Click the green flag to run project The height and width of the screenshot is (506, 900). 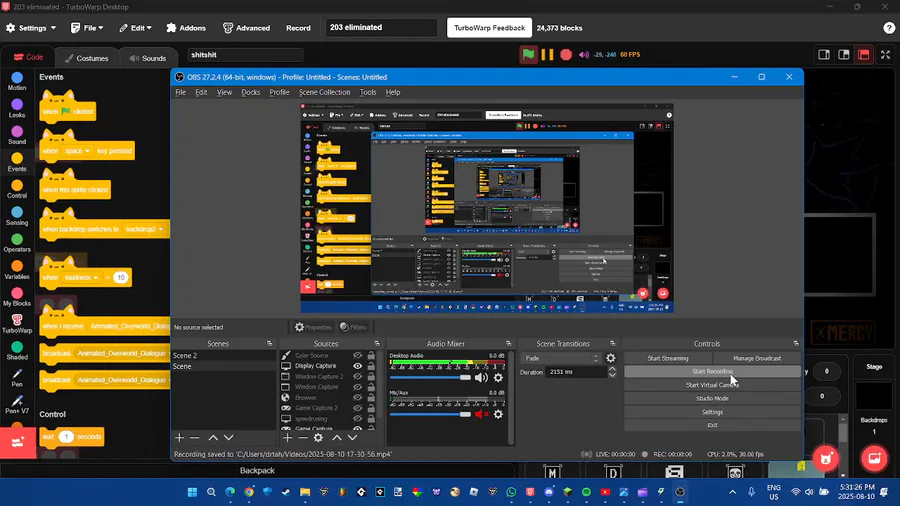click(528, 55)
